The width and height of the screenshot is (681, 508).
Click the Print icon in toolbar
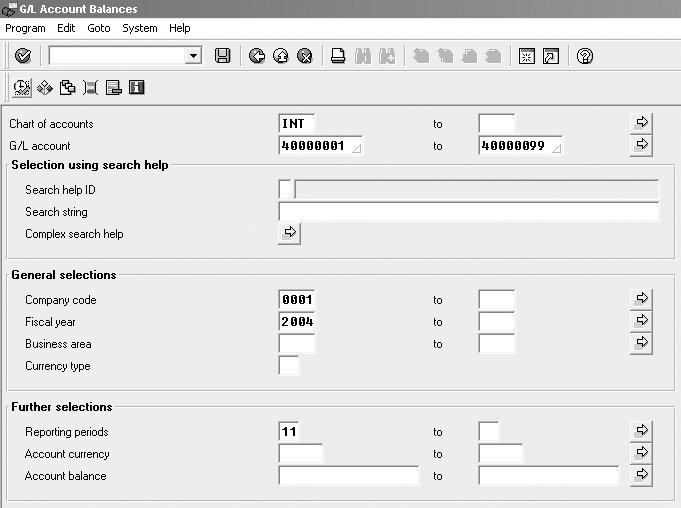click(x=339, y=57)
